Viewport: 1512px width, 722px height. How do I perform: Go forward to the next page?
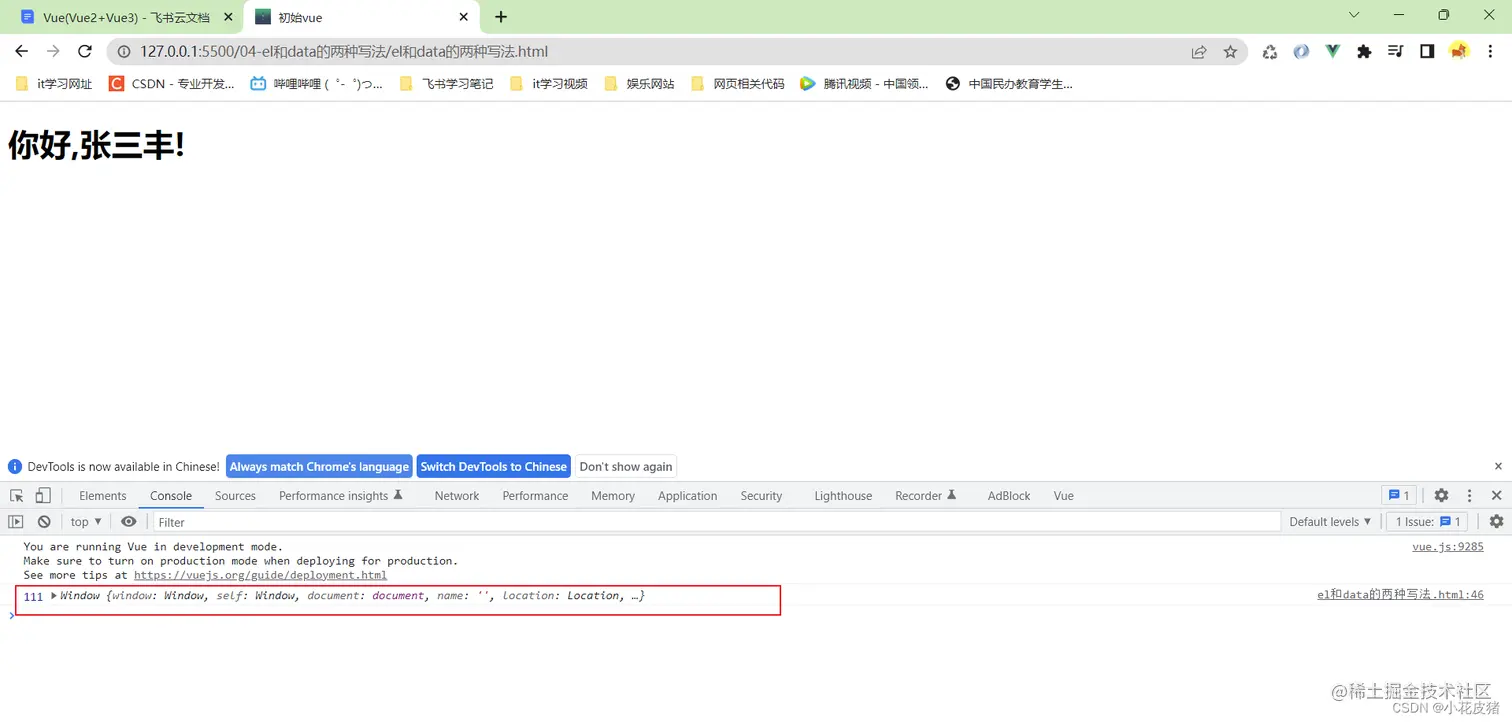[x=53, y=52]
